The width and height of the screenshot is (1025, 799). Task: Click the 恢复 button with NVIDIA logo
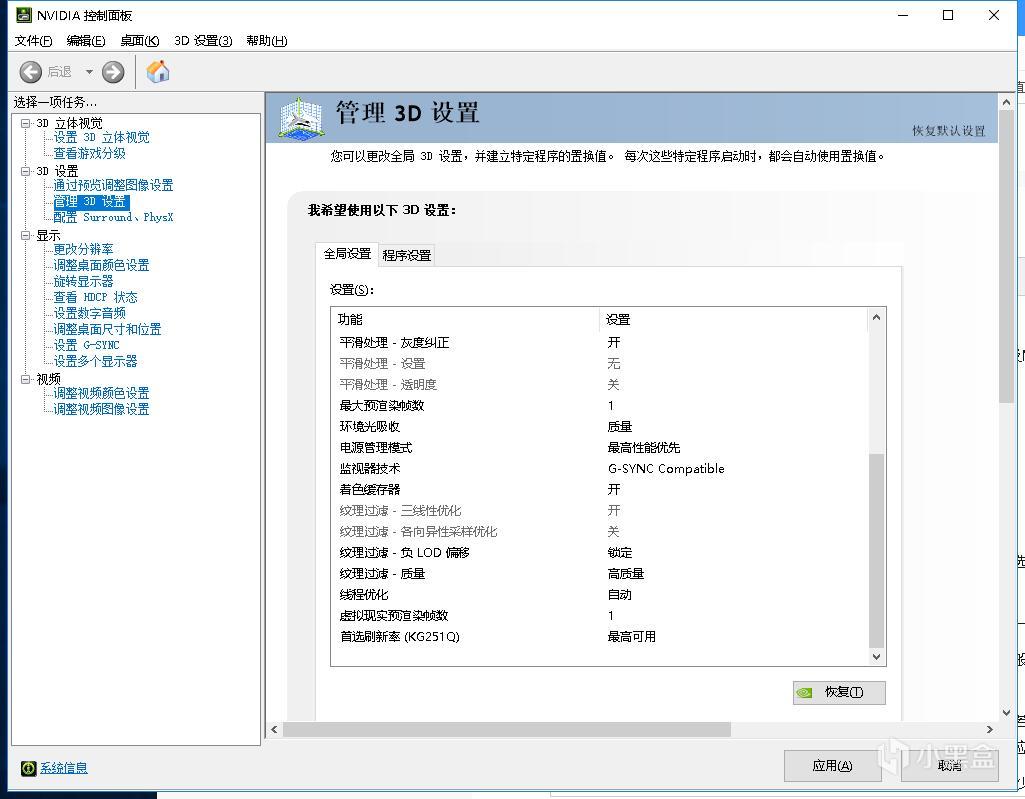(839, 692)
